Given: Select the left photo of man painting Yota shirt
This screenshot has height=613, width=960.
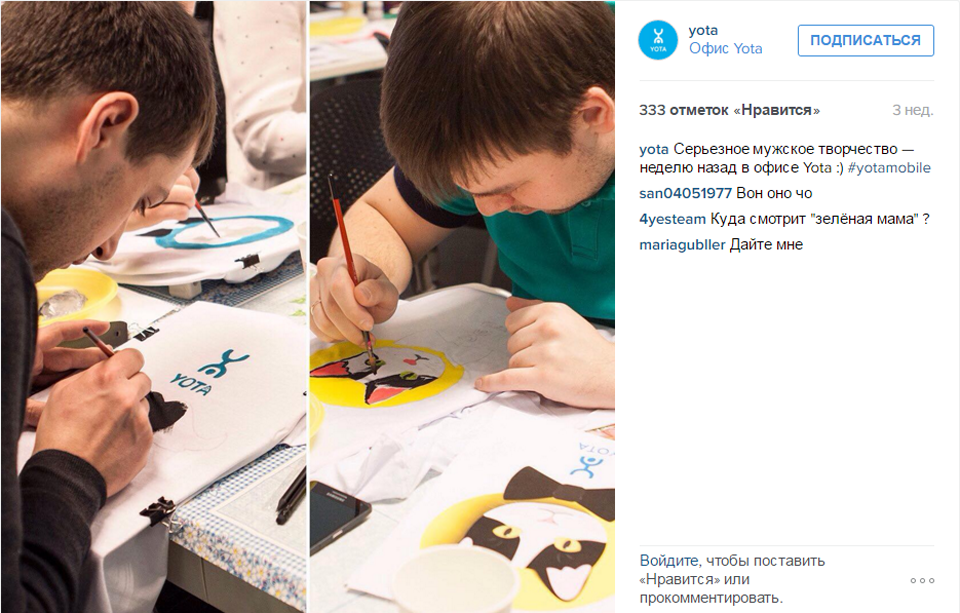Looking at the screenshot, I should [154, 306].
